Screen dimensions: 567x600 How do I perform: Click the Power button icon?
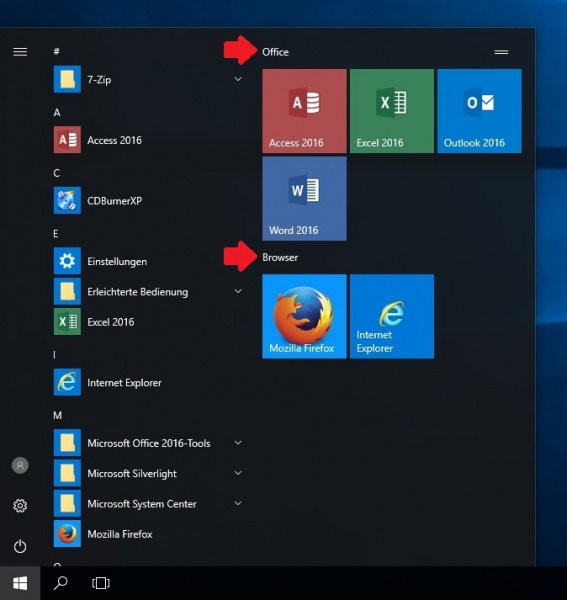click(20, 546)
